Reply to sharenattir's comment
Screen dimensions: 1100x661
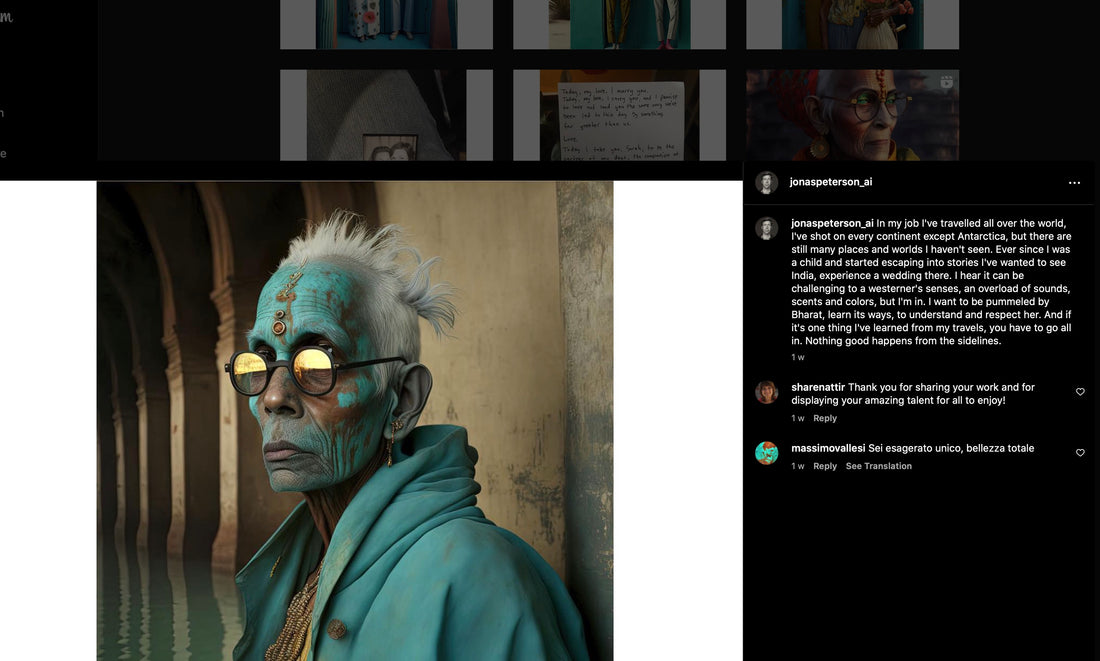[x=825, y=418]
